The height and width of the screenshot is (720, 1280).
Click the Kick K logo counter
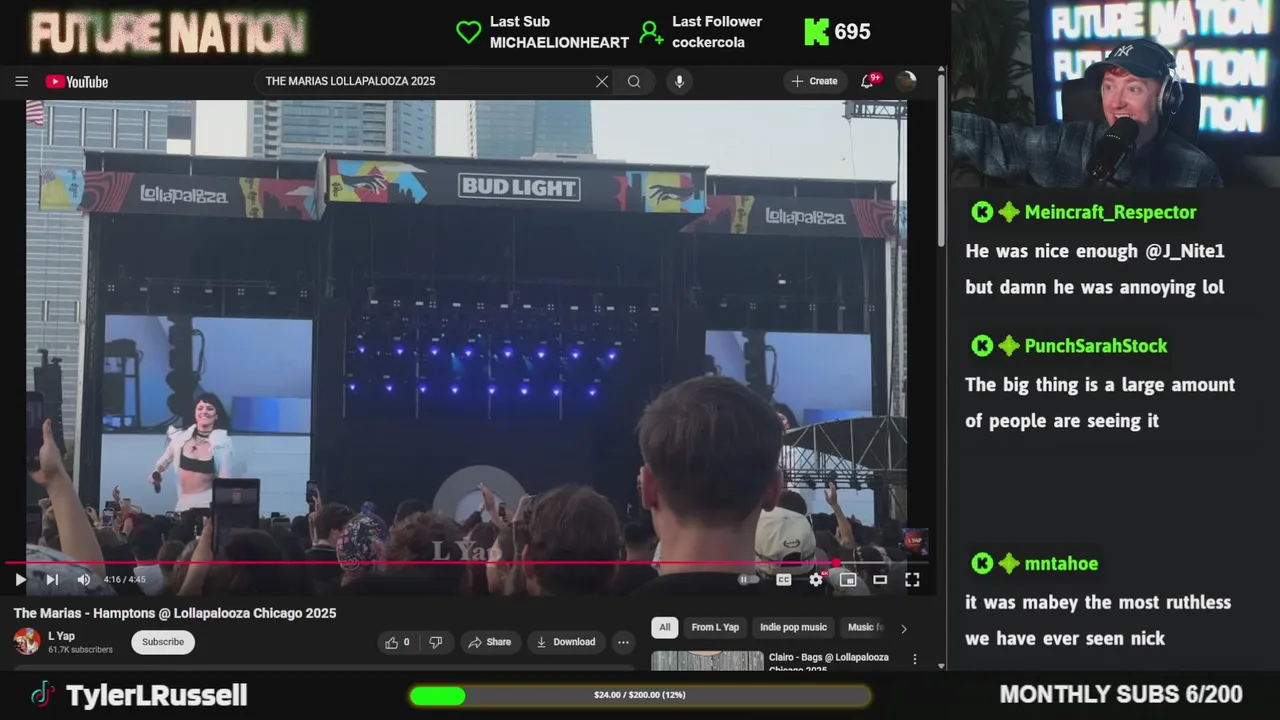point(817,32)
